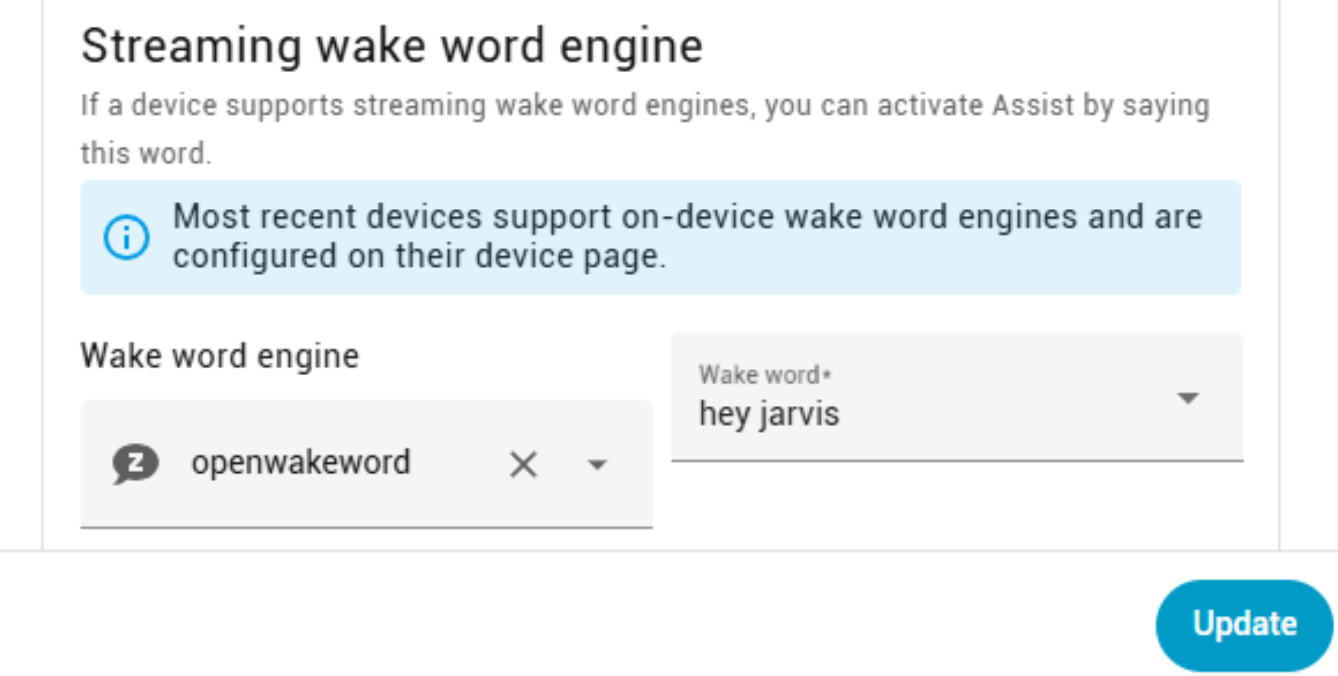Click the empty card area below Wake word field
The height and width of the screenshot is (676, 1338).
(955, 505)
